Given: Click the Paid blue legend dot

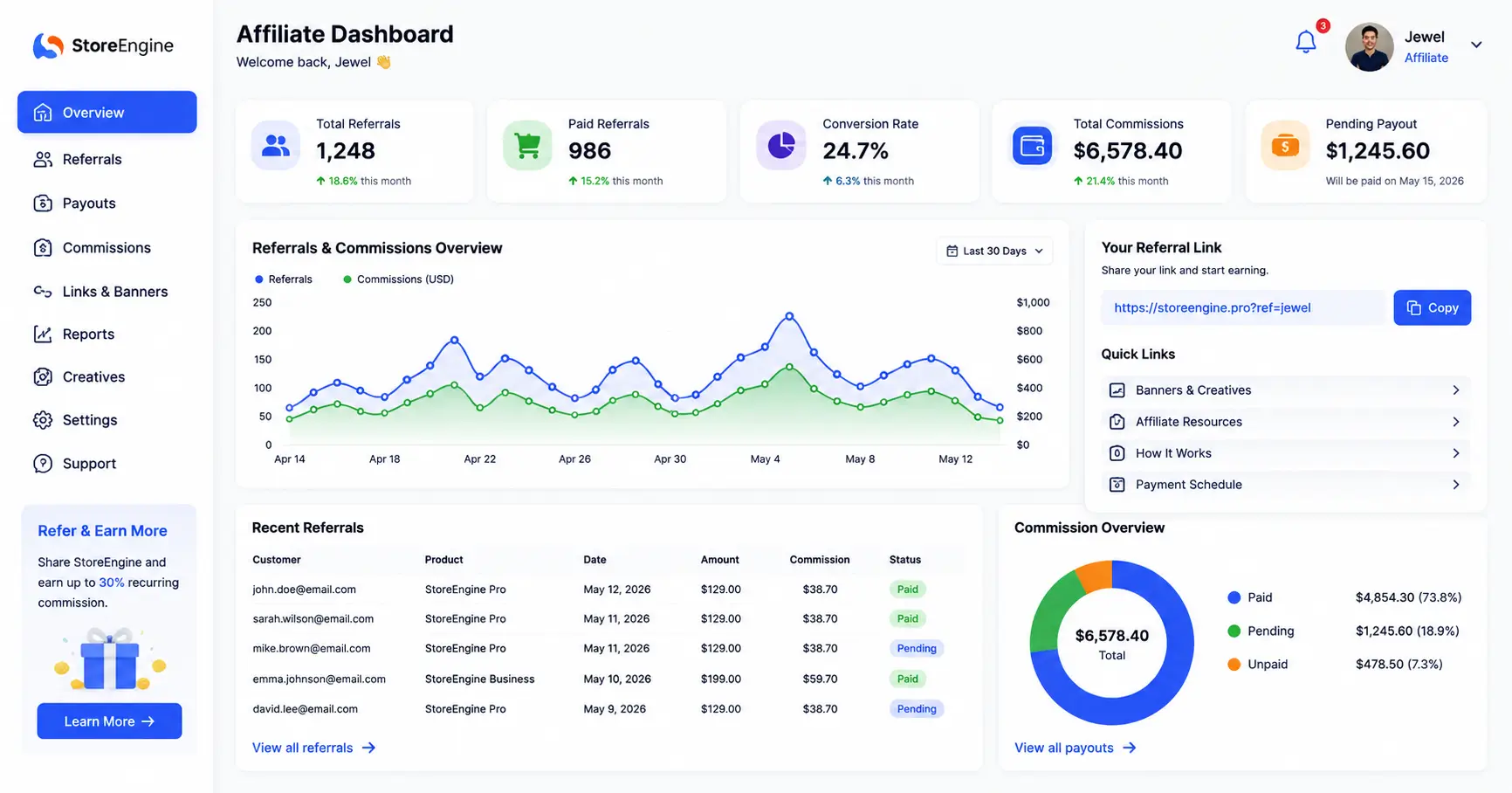Looking at the screenshot, I should point(1234,597).
